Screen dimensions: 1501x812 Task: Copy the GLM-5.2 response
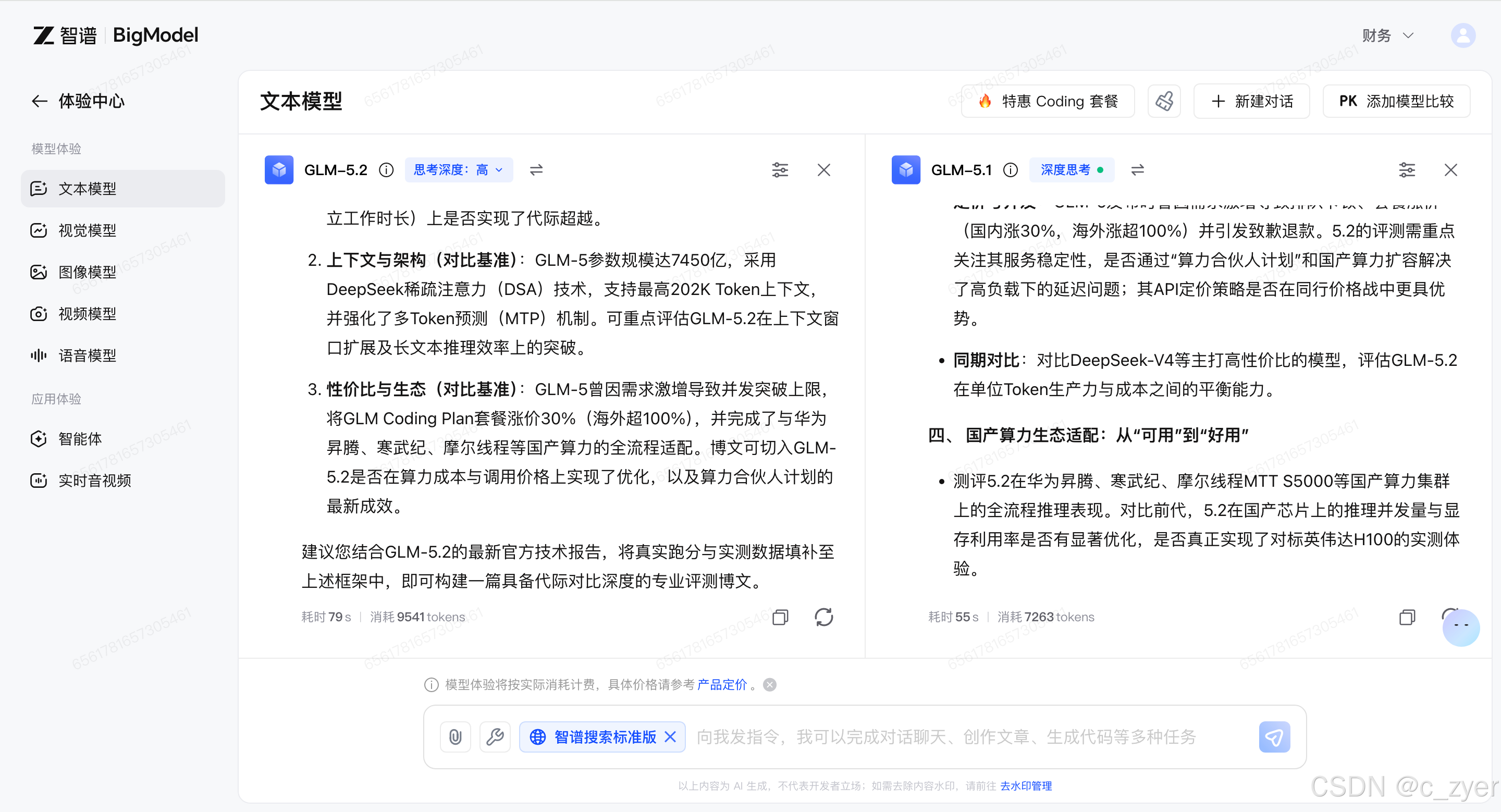tap(780, 617)
